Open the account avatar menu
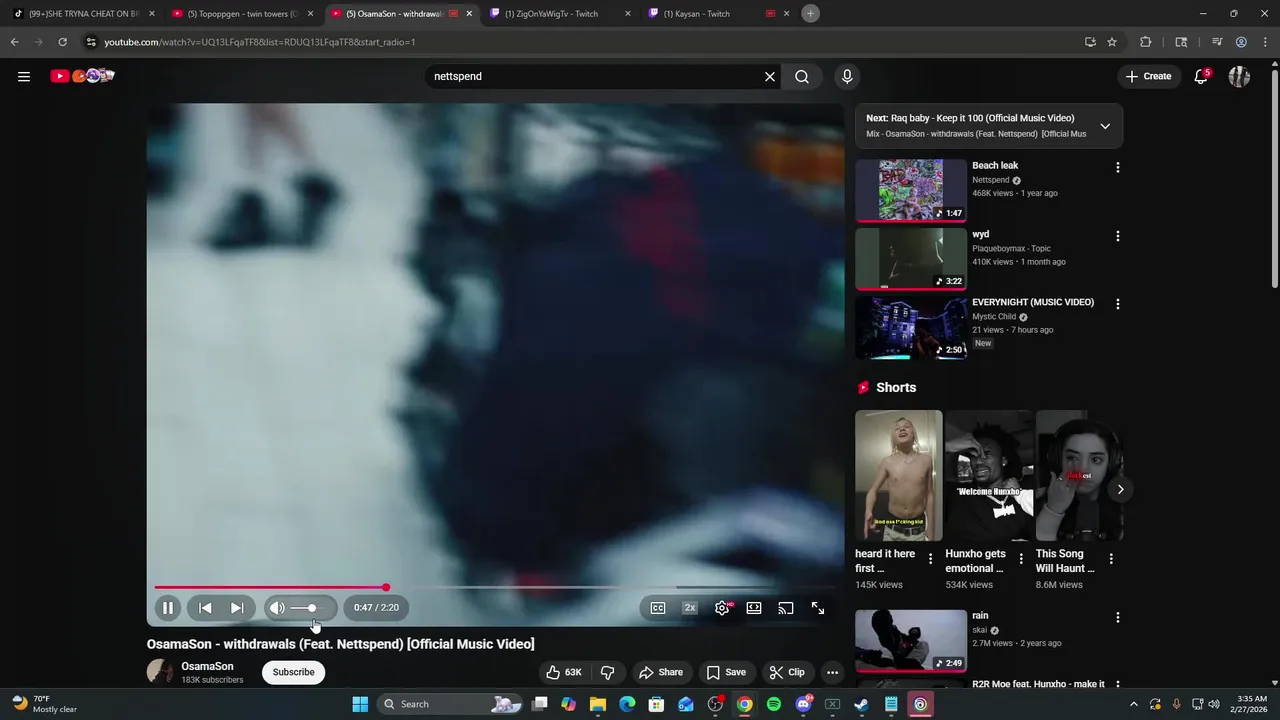The image size is (1280, 720). point(1239,76)
